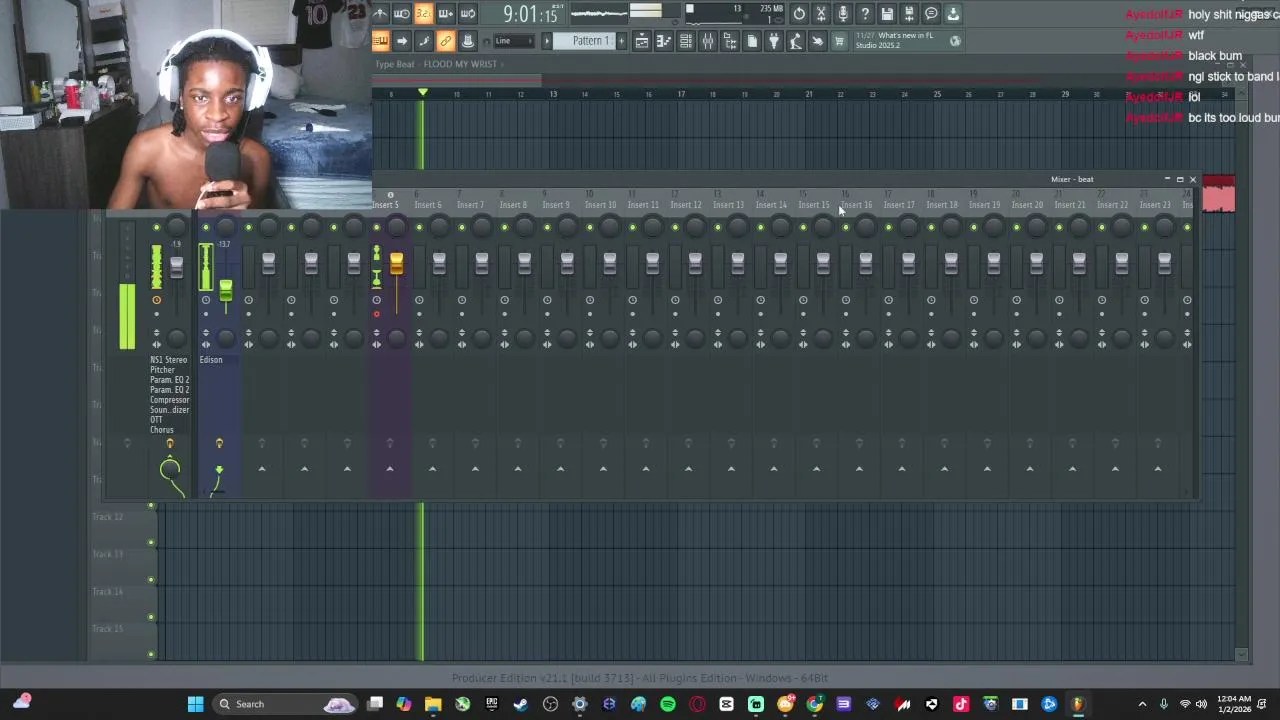The height and width of the screenshot is (720, 1280).
Task: Open the plugin picker plug icon
Action: (774, 41)
